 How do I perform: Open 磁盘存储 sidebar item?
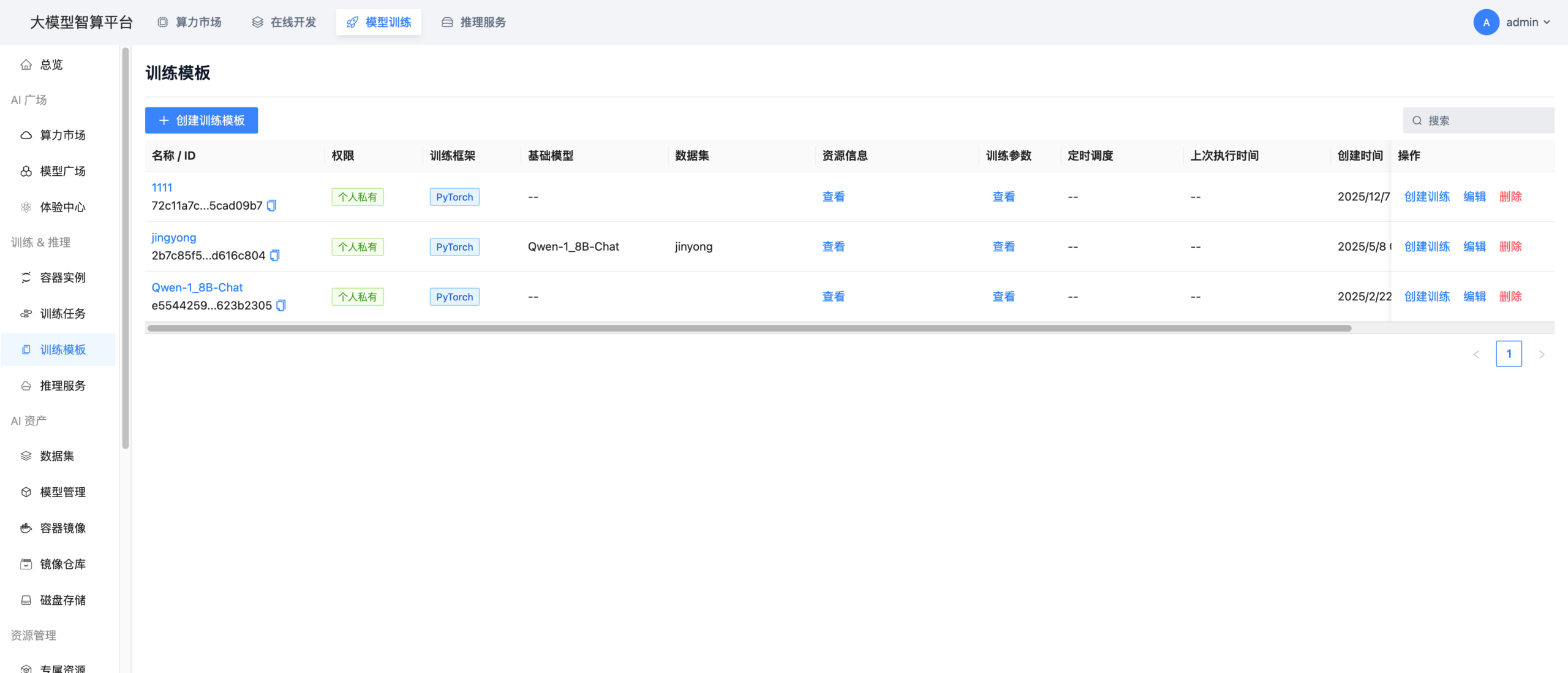(x=62, y=600)
